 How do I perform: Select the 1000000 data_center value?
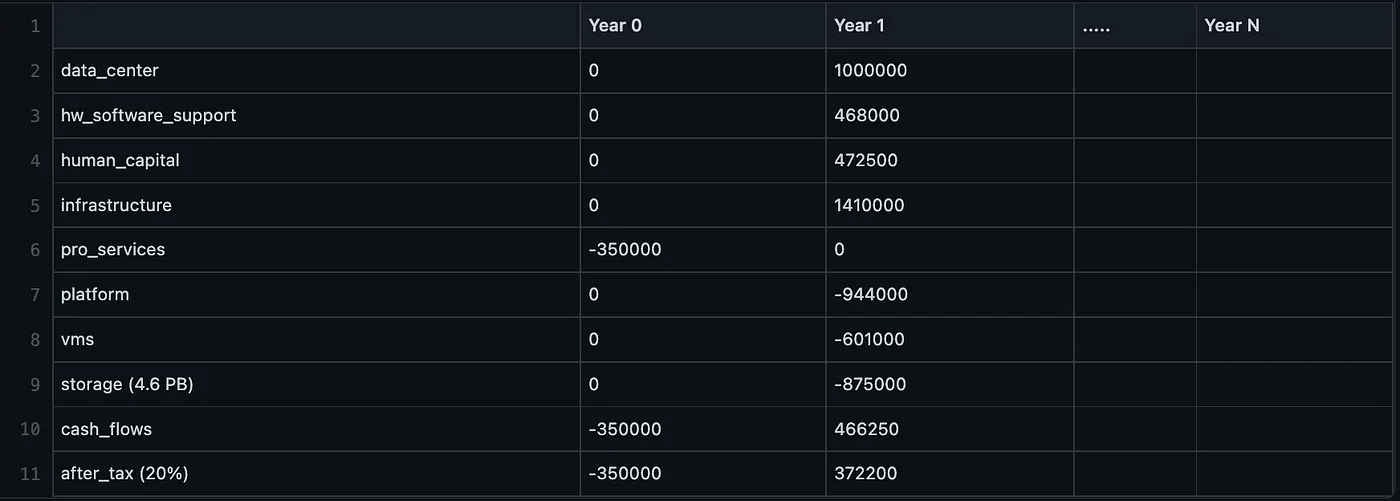tap(870, 71)
